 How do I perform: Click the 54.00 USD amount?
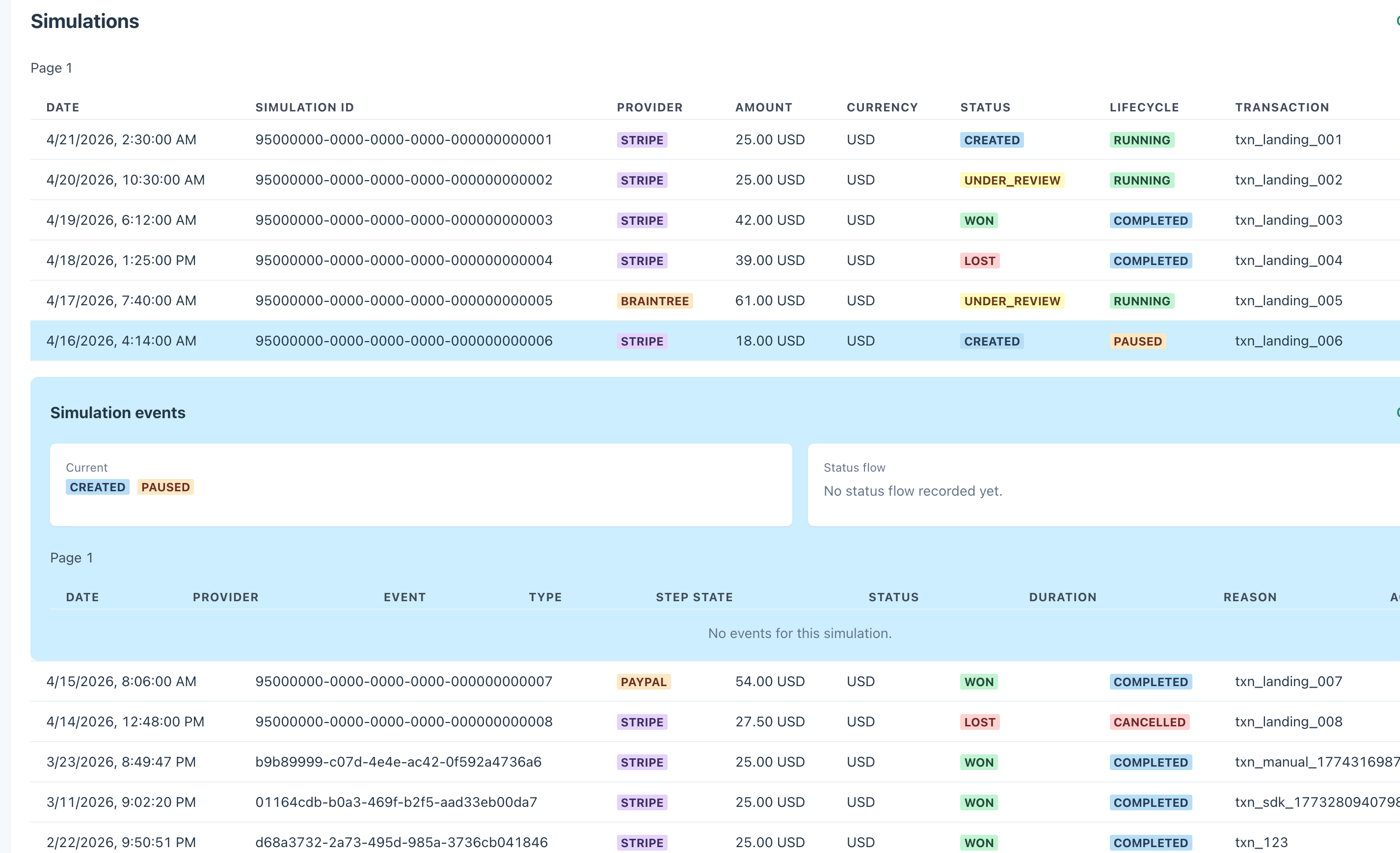click(x=770, y=682)
